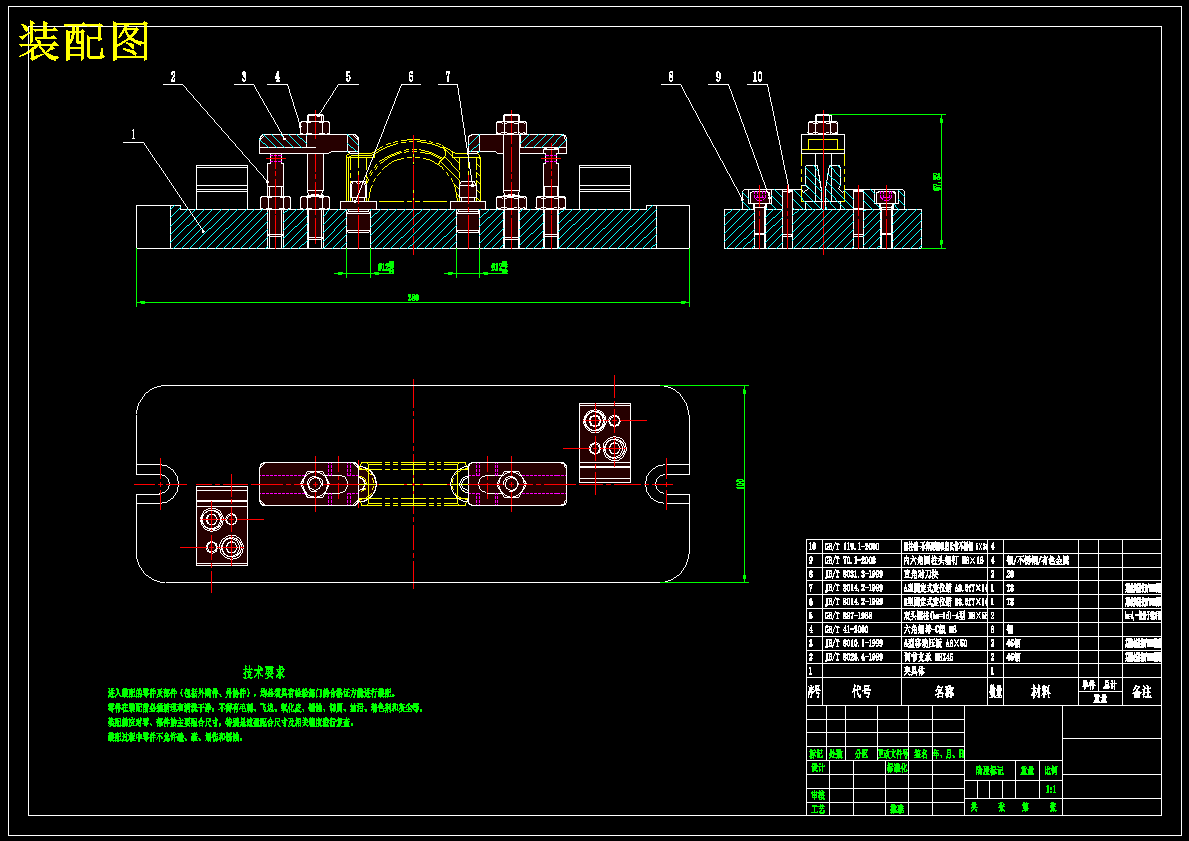Select leader callout number 8 above the side view

click(x=670, y=77)
